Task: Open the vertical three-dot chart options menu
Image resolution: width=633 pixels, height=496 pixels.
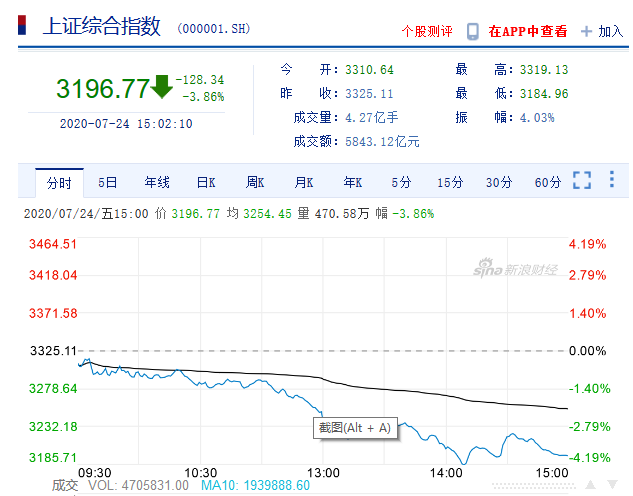Action: [613, 181]
